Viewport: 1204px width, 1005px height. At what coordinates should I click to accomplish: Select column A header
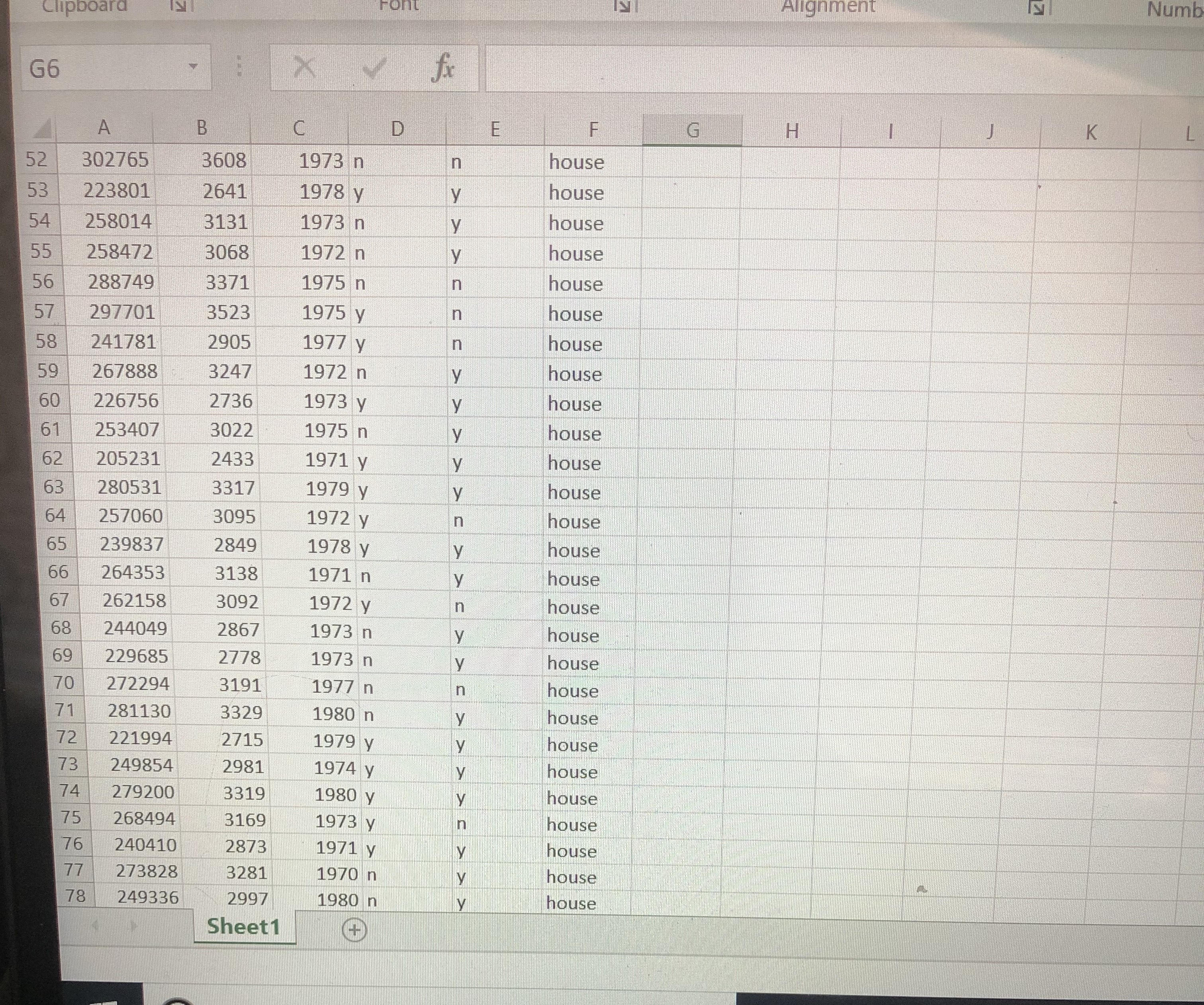pyautogui.click(x=104, y=127)
